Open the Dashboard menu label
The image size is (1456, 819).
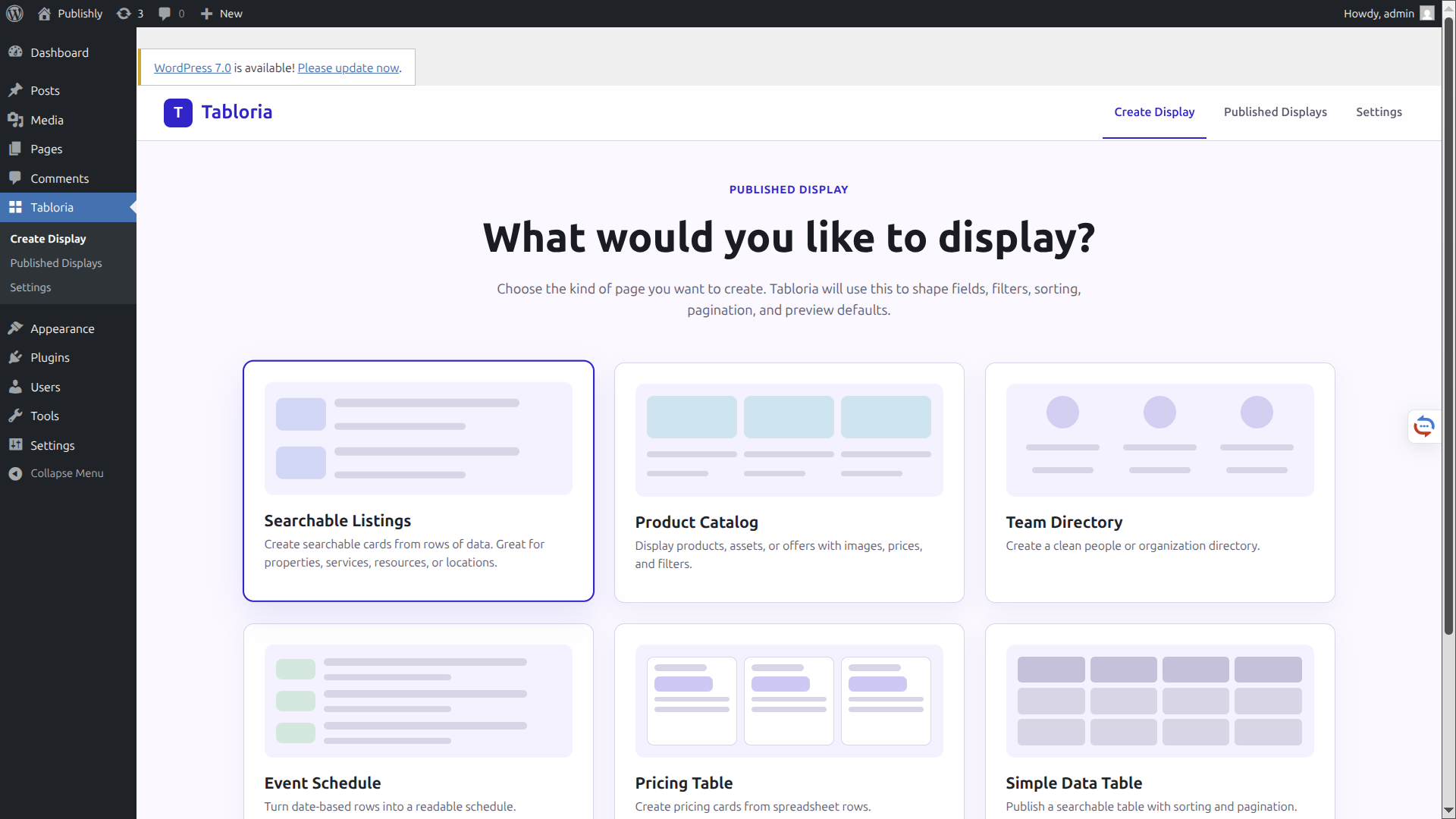[x=60, y=52]
